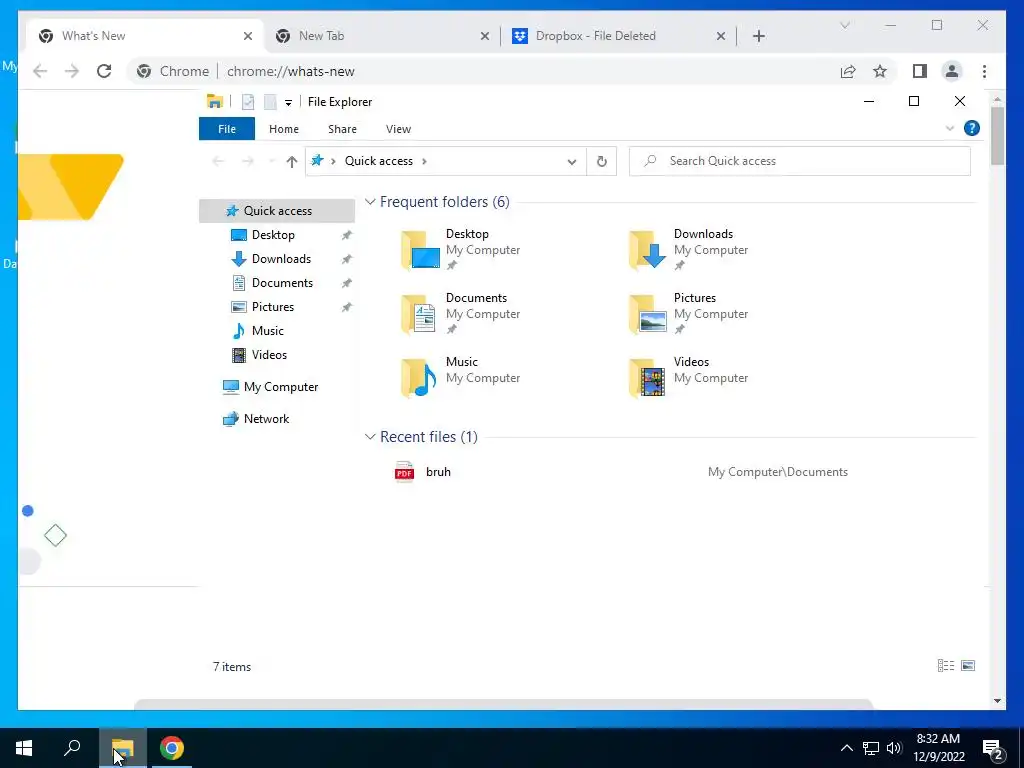This screenshot has width=1024, height=768.
Task: Select My Computer in the navigation pane
Action: [280, 387]
